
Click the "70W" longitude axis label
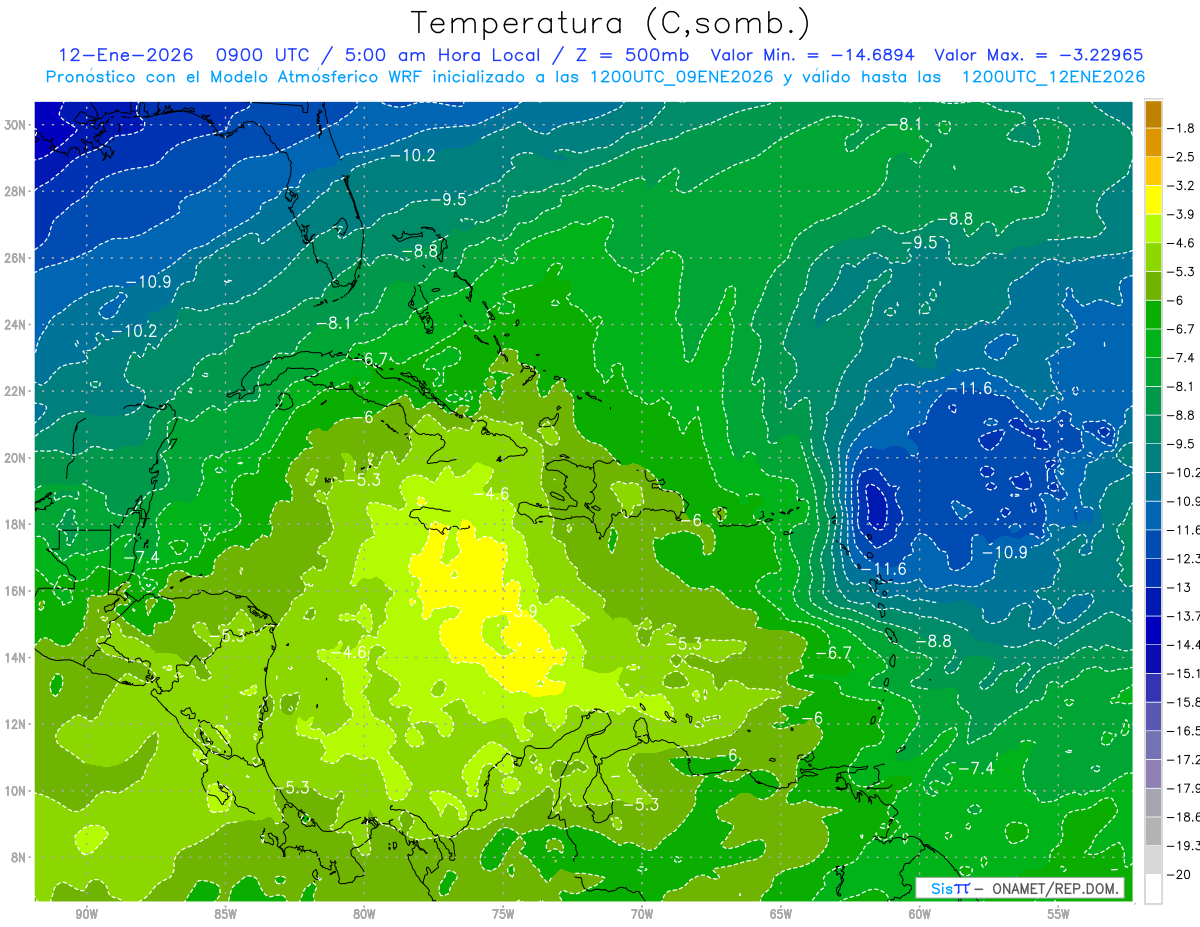tap(642, 914)
